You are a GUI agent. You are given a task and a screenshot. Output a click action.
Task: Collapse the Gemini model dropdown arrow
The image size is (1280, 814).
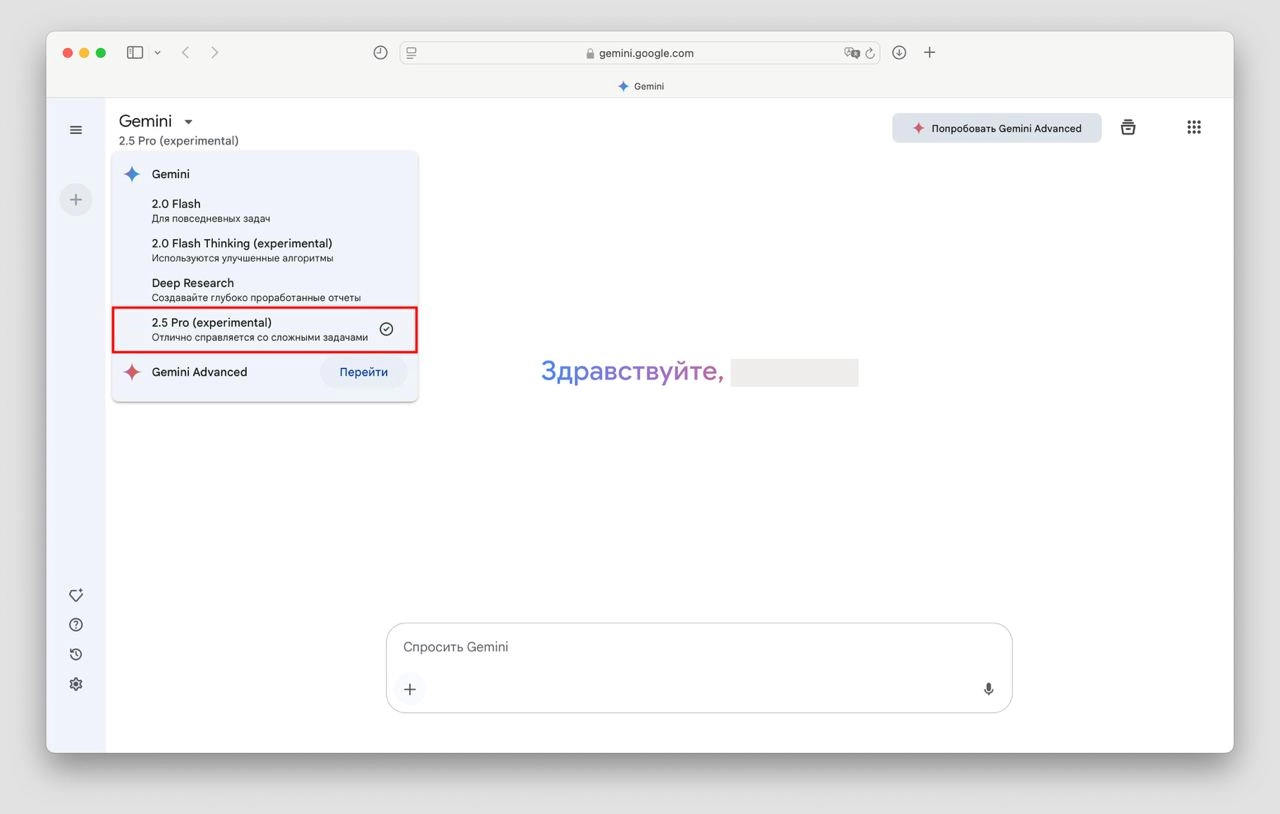coord(188,122)
